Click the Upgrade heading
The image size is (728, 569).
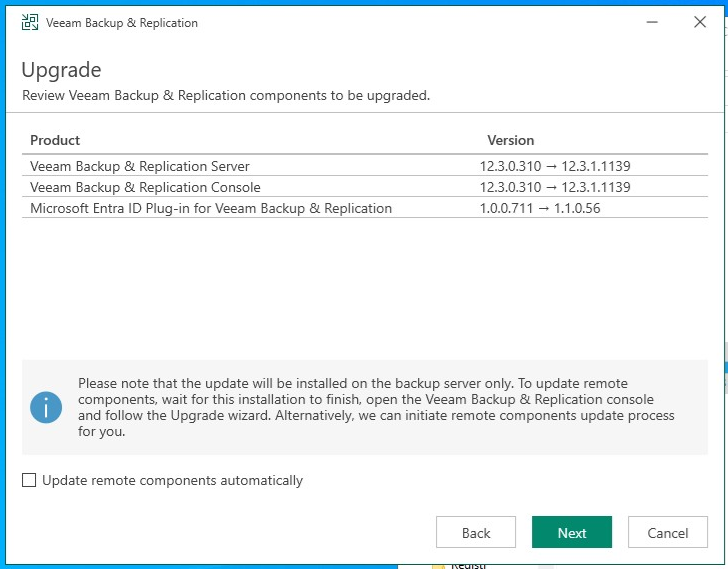coord(61,70)
